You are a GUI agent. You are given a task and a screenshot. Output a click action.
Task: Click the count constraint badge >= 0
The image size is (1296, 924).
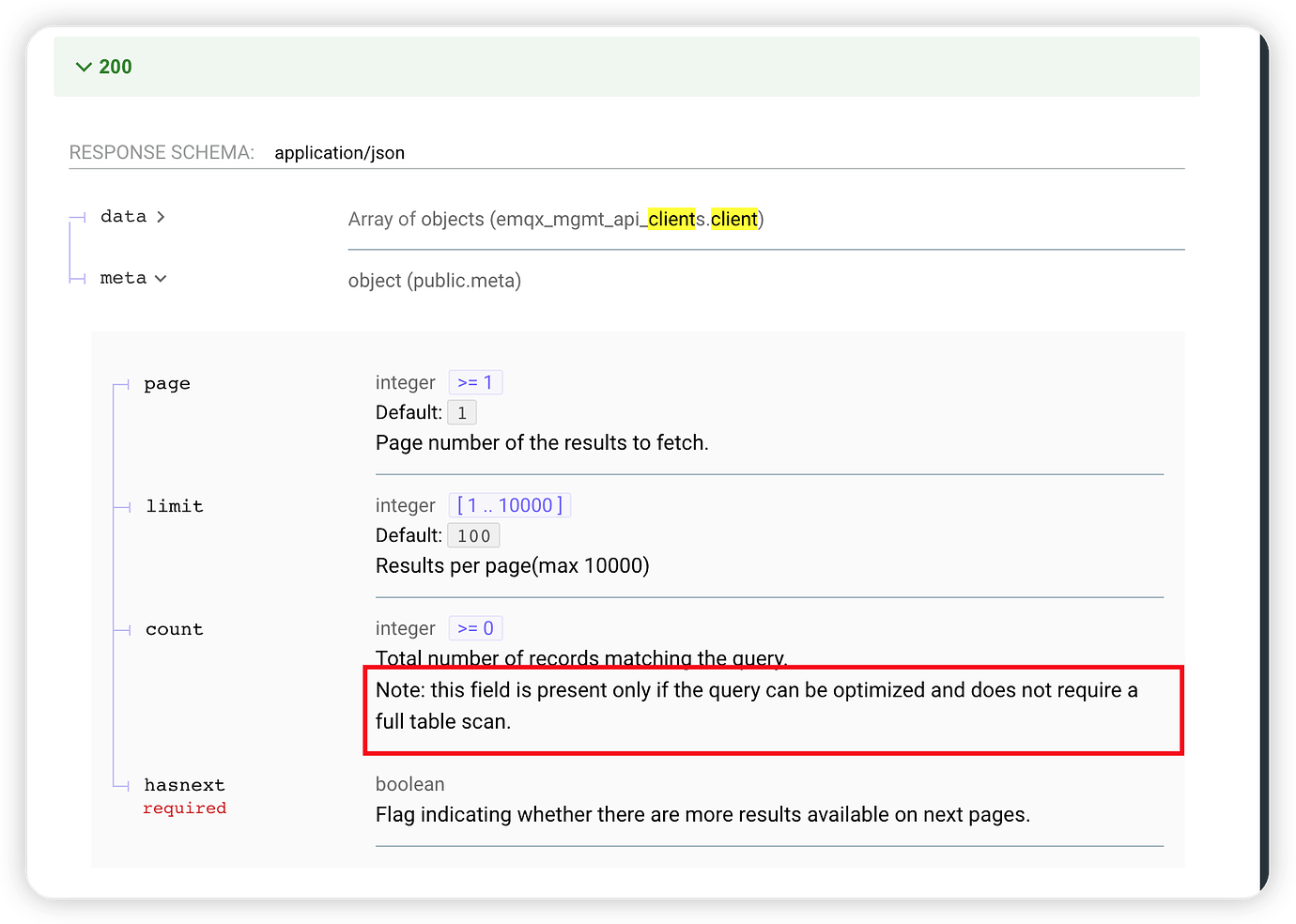[x=475, y=629]
